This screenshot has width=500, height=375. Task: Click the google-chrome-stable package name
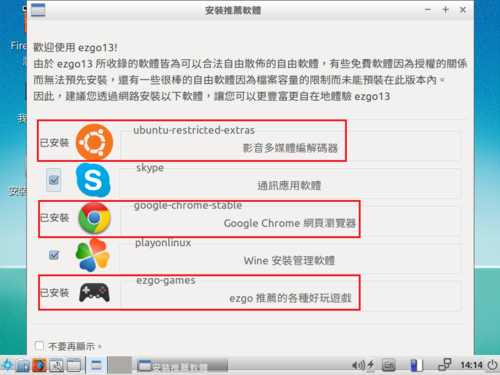click(x=188, y=205)
